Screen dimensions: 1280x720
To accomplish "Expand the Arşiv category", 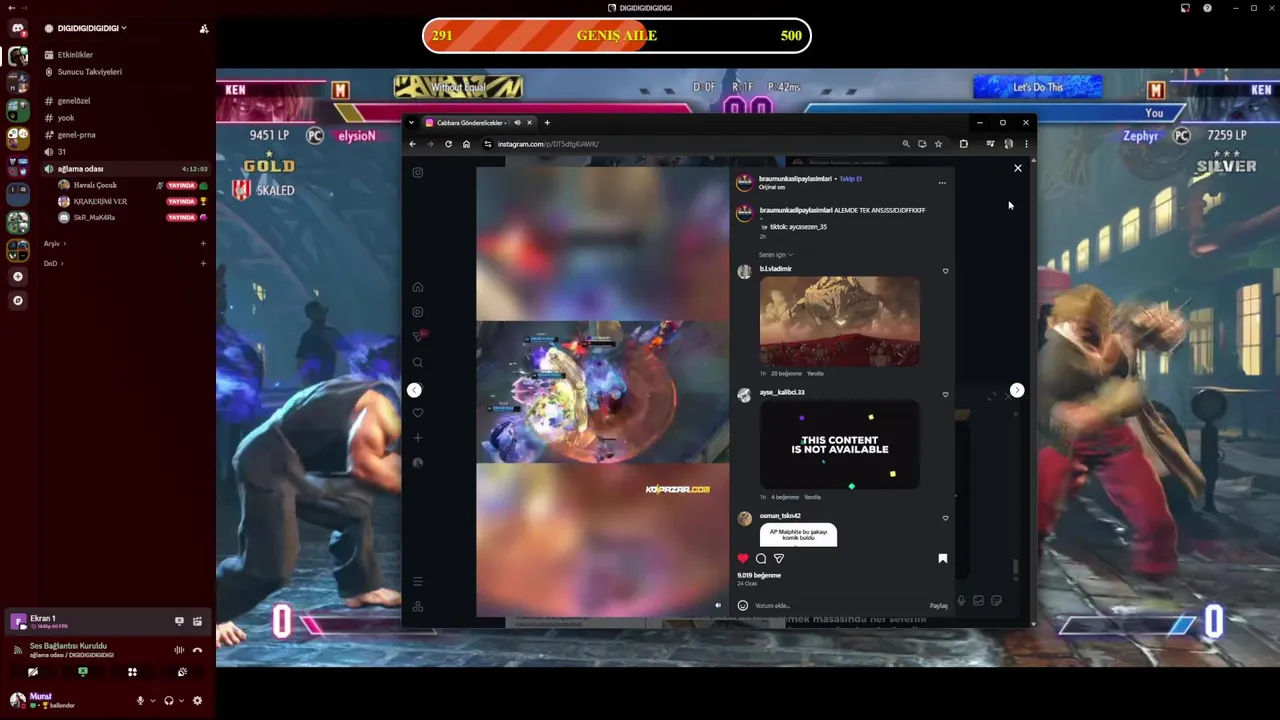I will click(54, 244).
